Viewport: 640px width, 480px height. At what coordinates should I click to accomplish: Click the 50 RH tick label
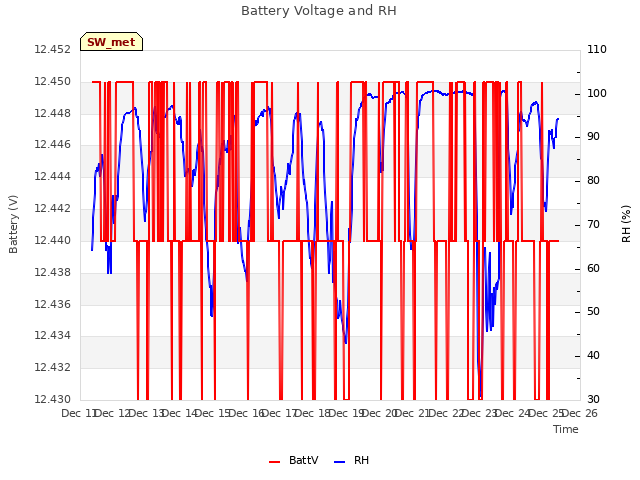click(593, 312)
